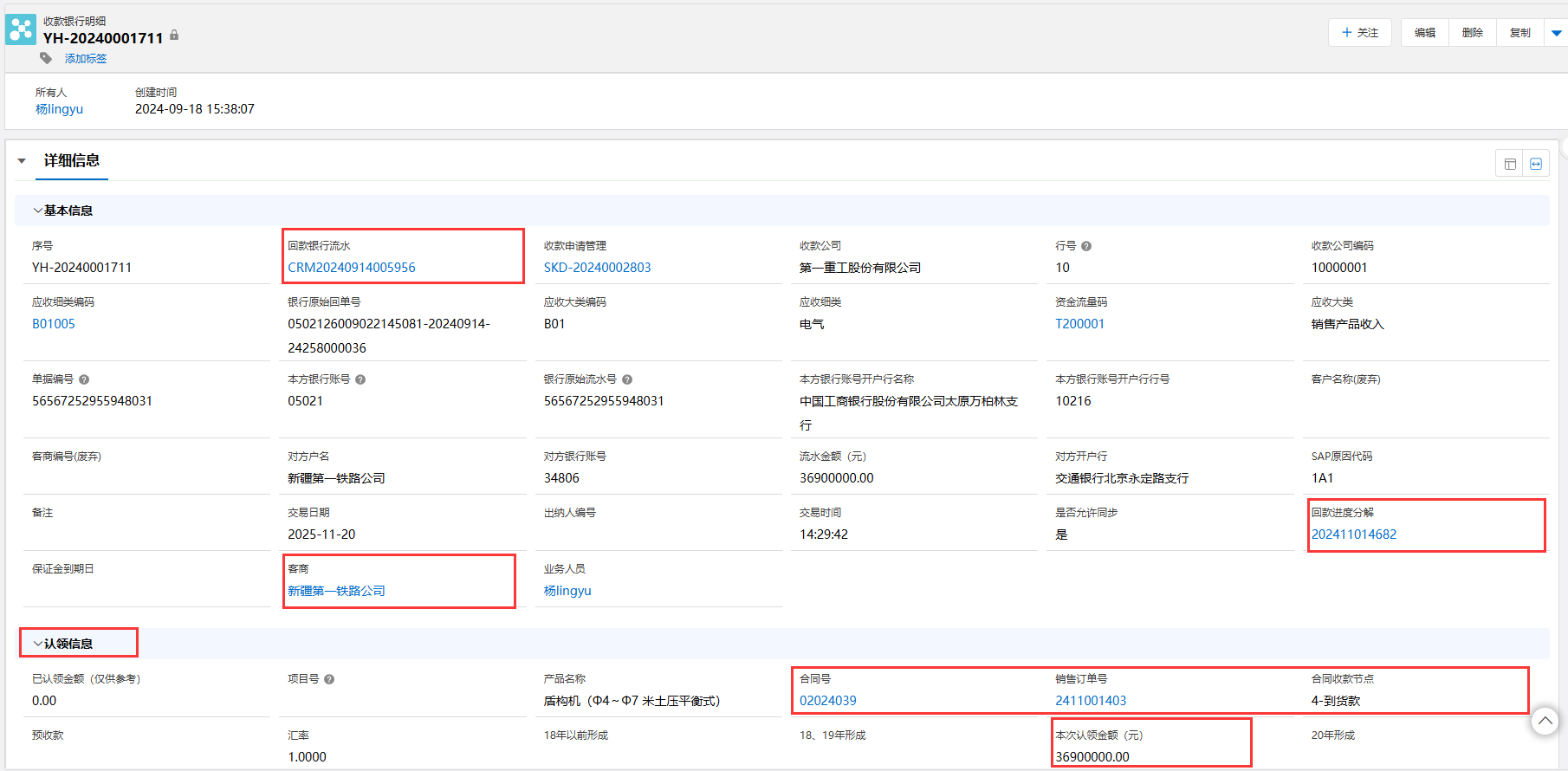Select the 详细信息 tab
This screenshot has width=1568, height=771.
pyautogui.click(x=72, y=161)
